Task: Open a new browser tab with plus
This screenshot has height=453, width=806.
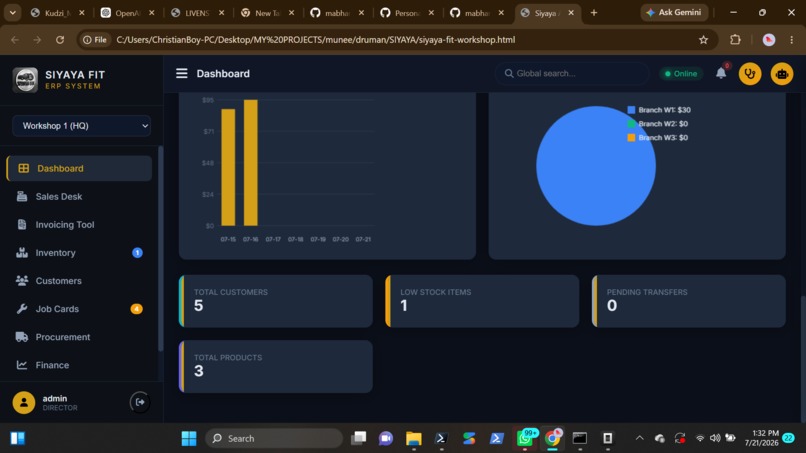Action: pos(594,13)
